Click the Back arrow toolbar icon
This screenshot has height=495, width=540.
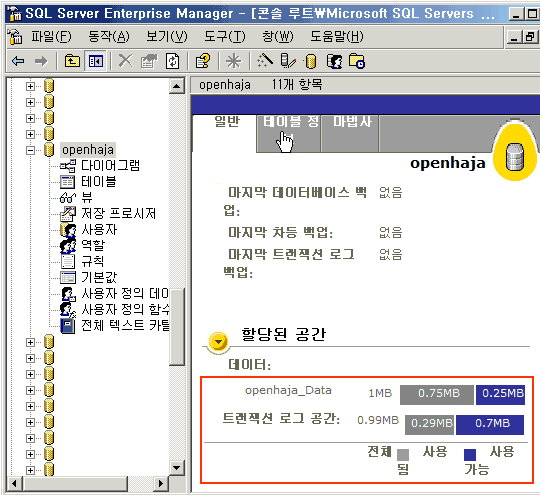[18, 61]
